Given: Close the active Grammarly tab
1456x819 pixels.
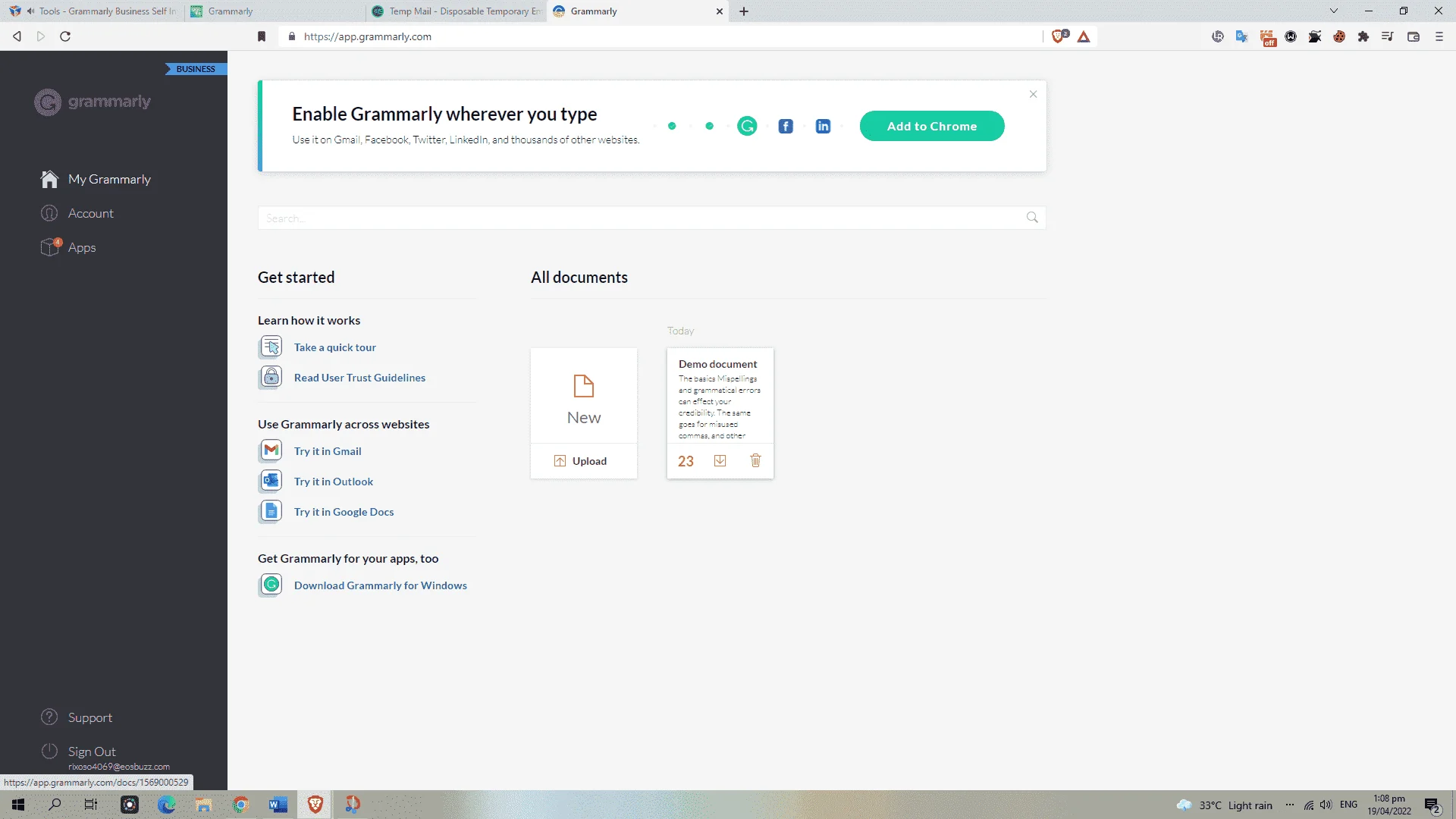Looking at the screenshot, I should 720,11.
